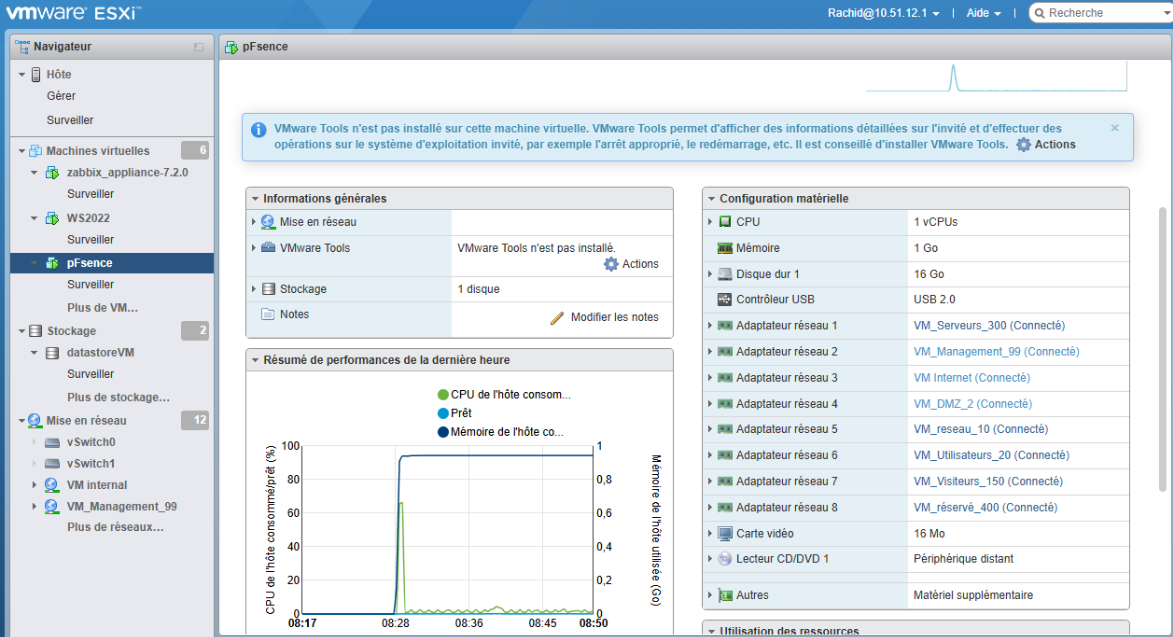Click the datastoreVM icon
Viewport: 1173px width, 637px height.
52,353
